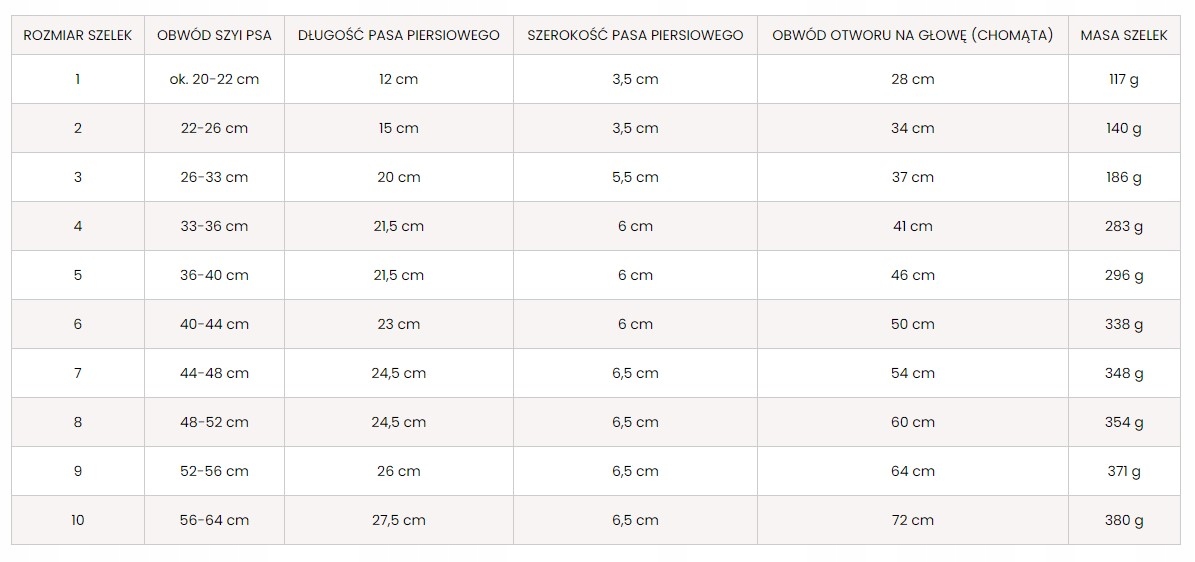Click the size 1 row number

(78, 79)
